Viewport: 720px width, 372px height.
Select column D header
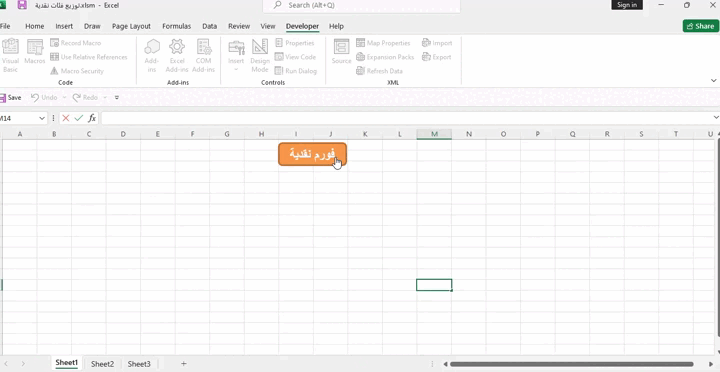coord(123,134)
